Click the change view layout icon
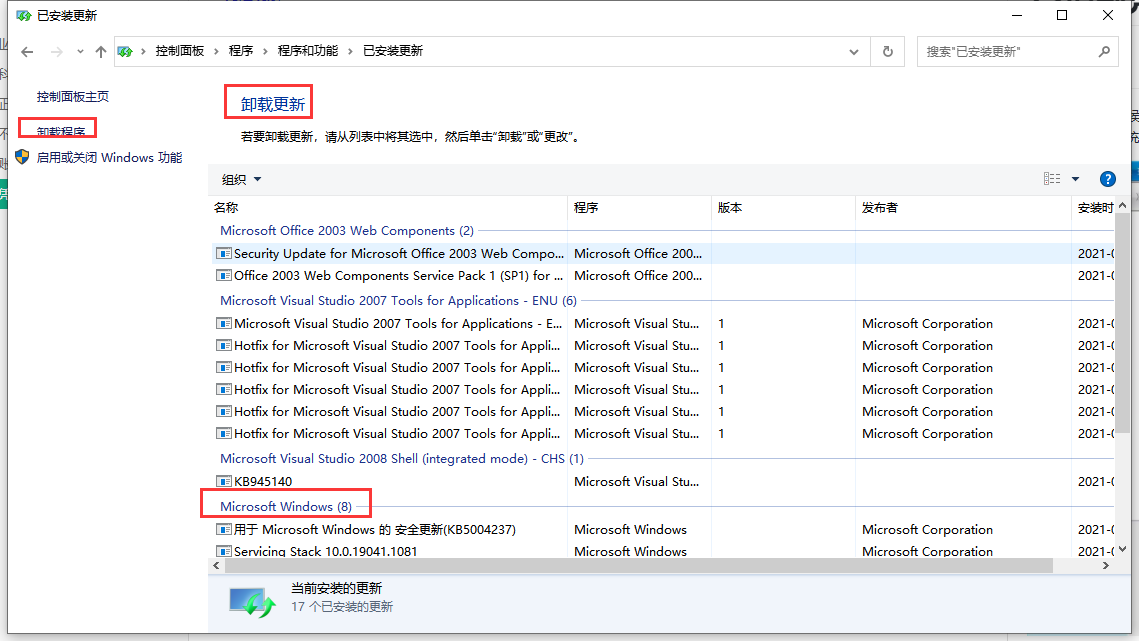Image resolution: width=1139 pixels, height=641 pixels. tap(1052, 179)
